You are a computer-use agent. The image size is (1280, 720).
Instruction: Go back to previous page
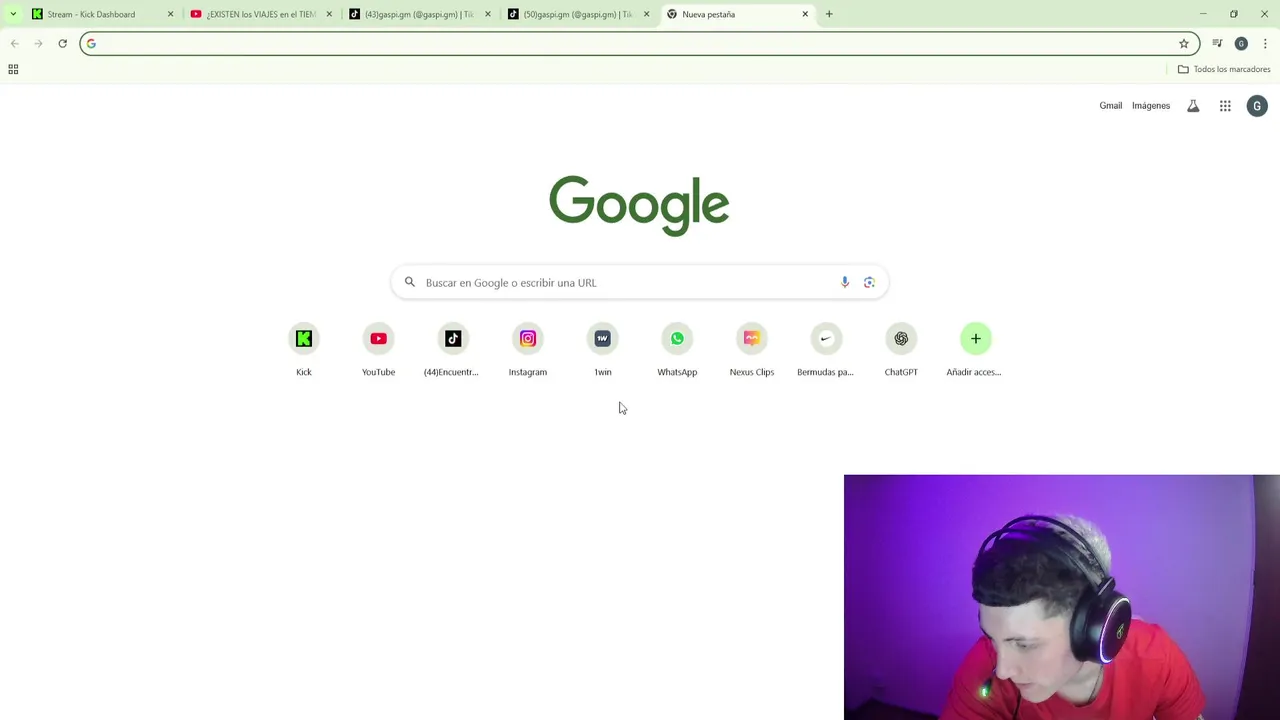point(14,43)
